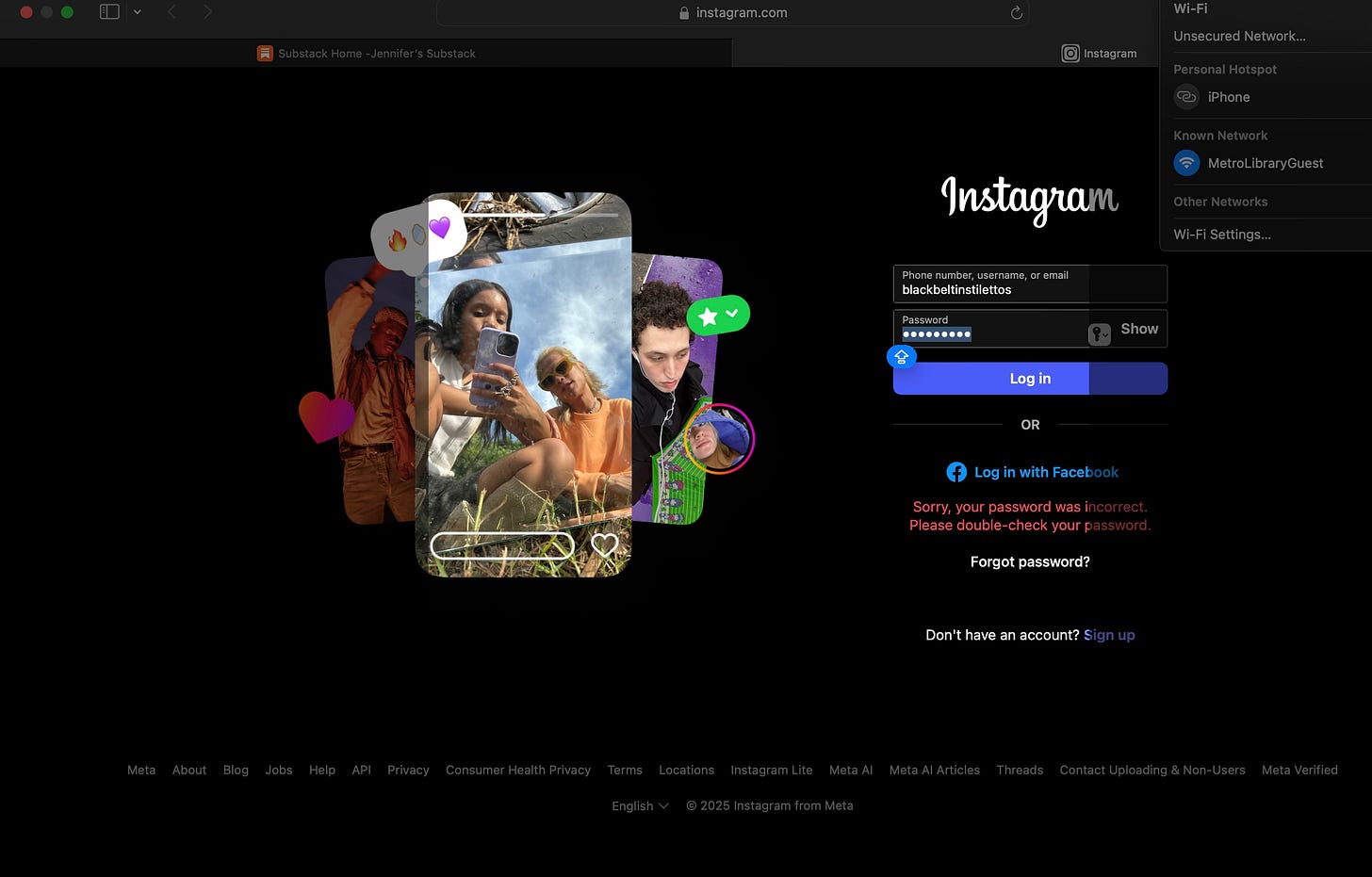The height and width of the screenshot is (877, 1372).
Task: Toggle the Safari sidebar icon
Action: click(x=109, y=12)
